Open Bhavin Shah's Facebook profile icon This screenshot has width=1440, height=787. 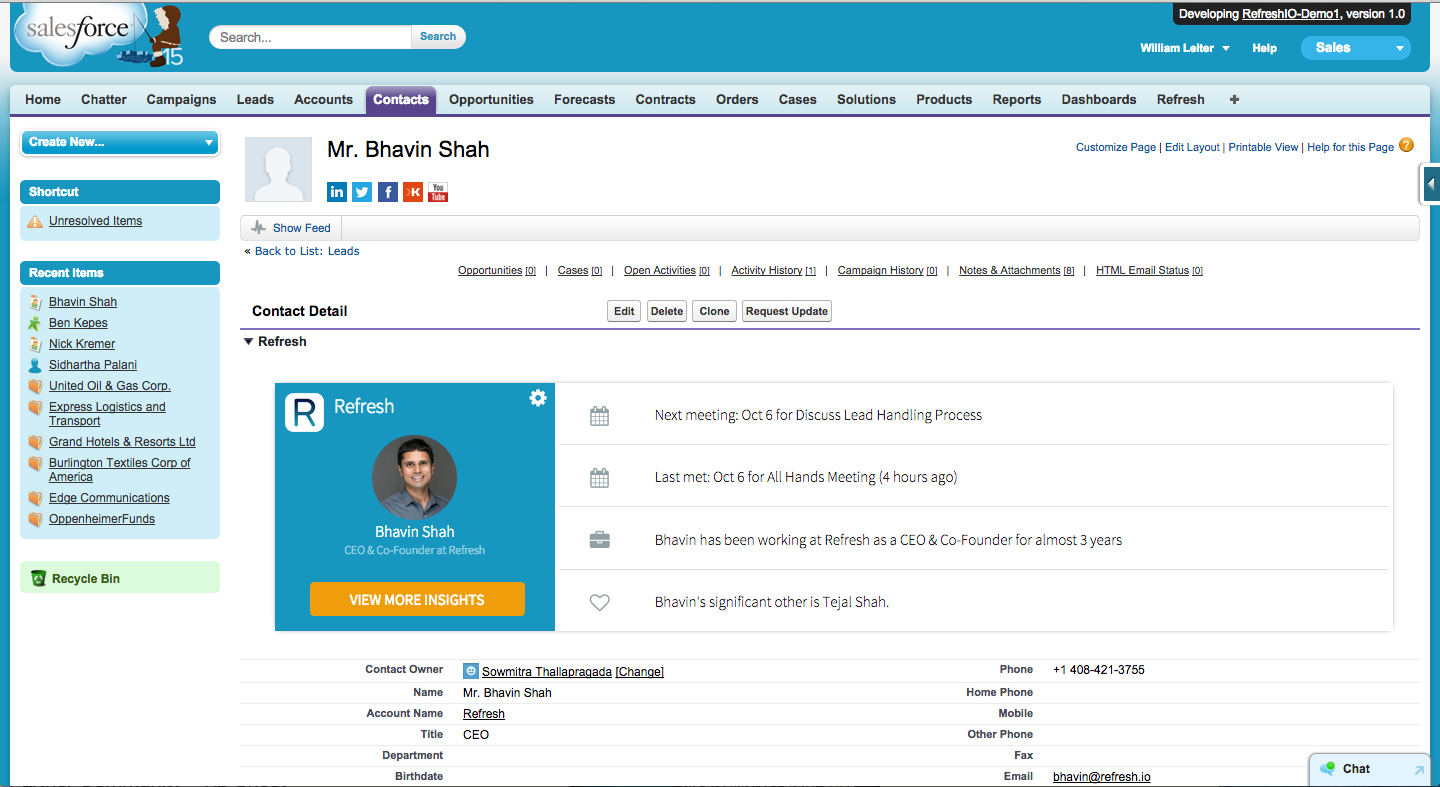pos(387,192)
